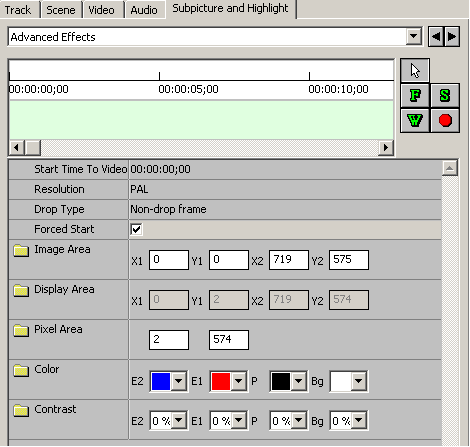The width and height of the screenshot is (470, 447).
Task: Click the Image Area X2 input field
Action: point(289,260)
